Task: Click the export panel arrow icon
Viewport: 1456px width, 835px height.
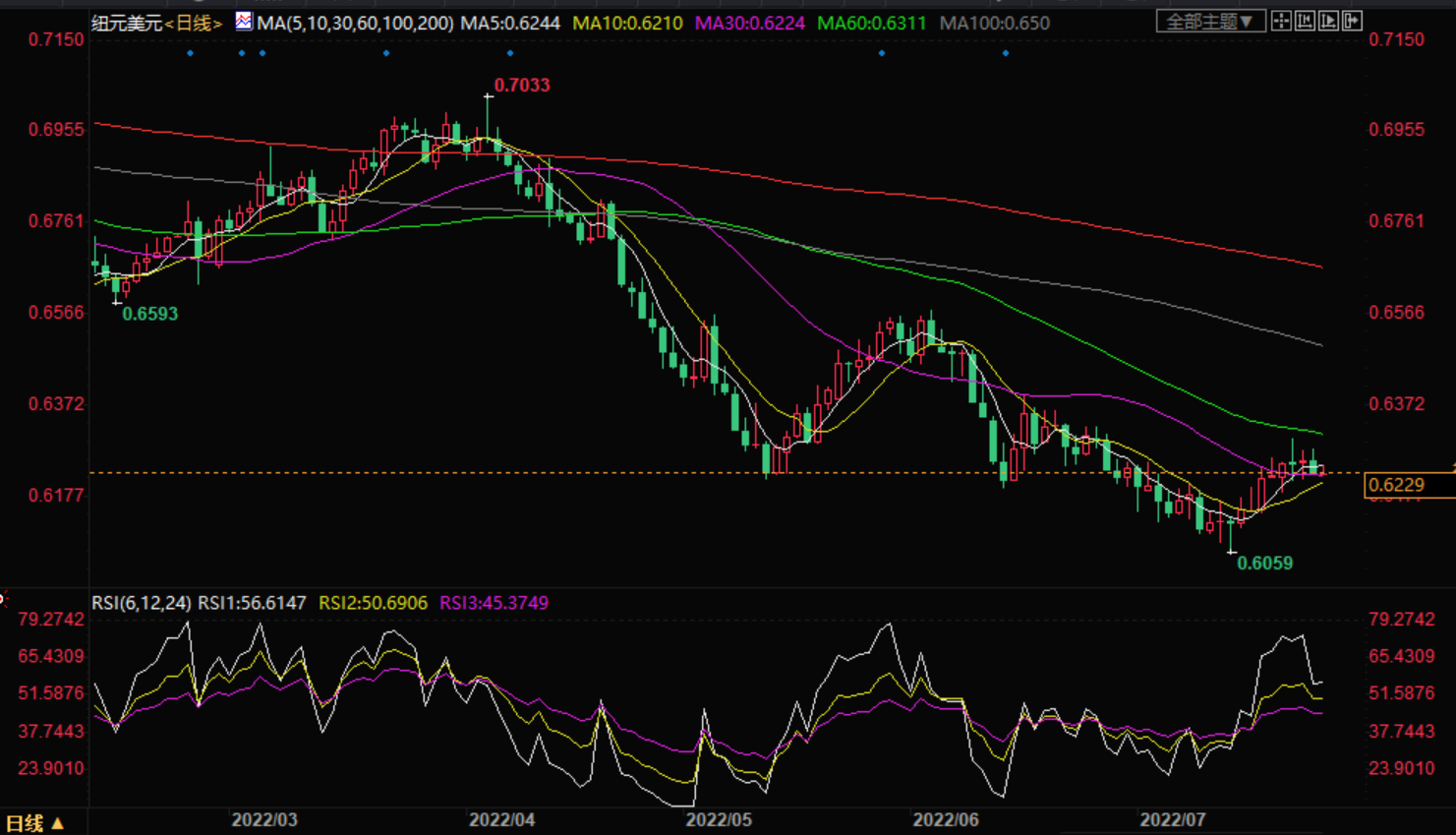Action: tap(1352, 21)
